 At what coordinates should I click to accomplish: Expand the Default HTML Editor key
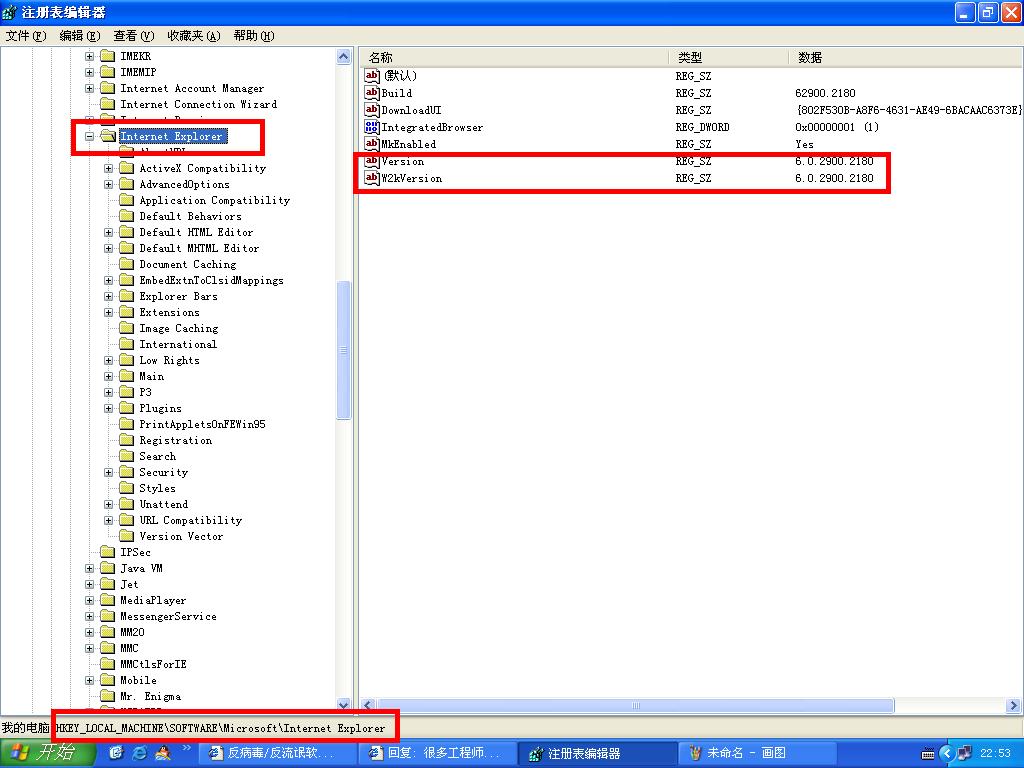[x=108, y=232]
